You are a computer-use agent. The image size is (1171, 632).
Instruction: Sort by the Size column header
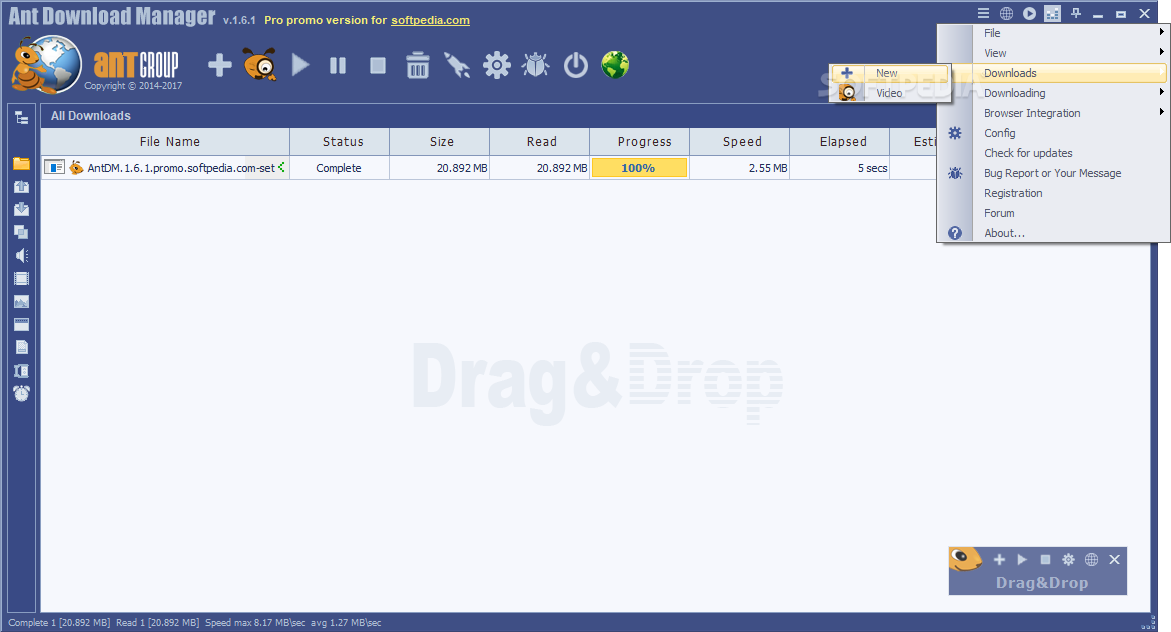(x=440, y=141)
